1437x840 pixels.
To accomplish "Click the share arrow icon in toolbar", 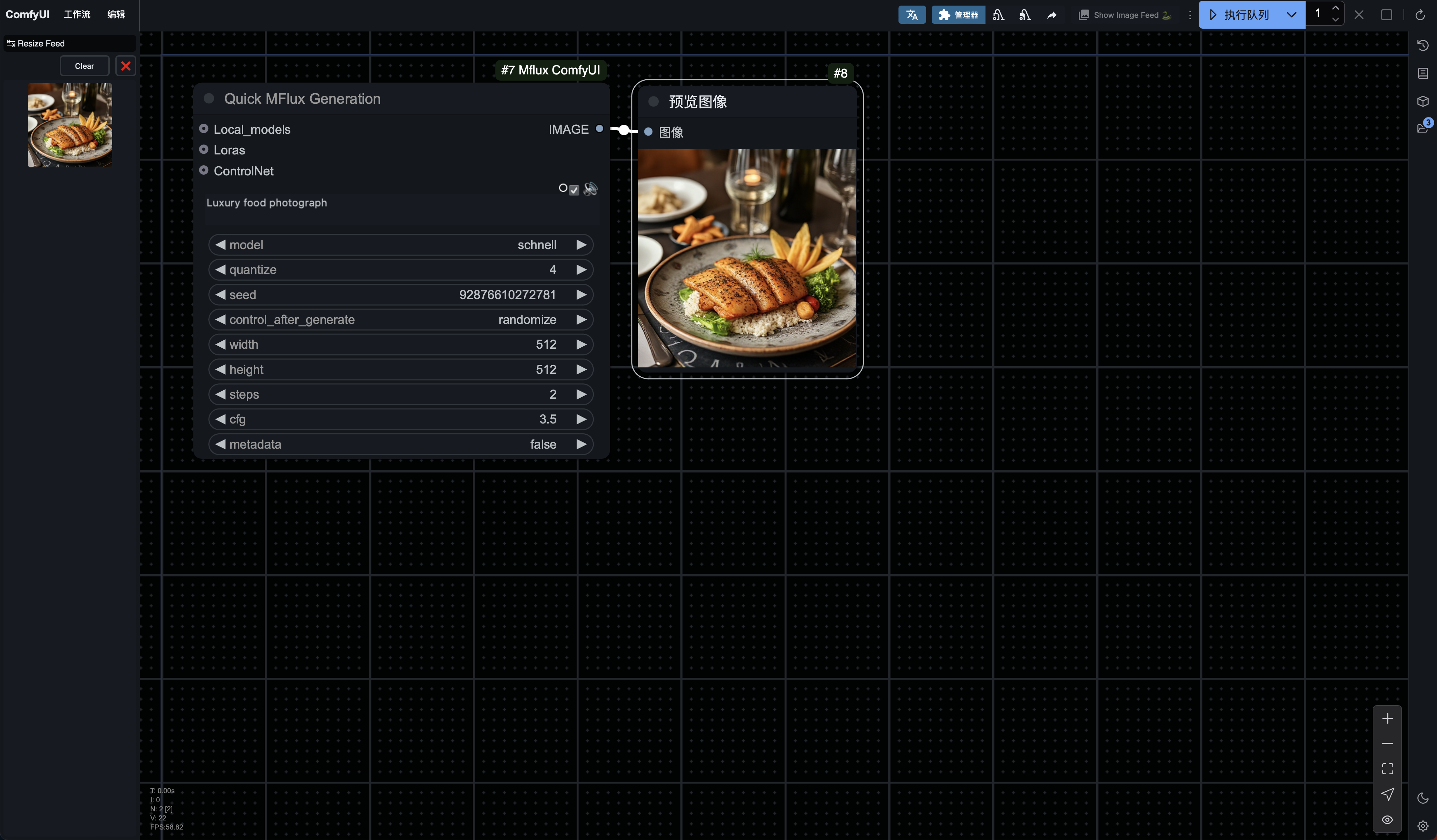I will click(1052, 15).
